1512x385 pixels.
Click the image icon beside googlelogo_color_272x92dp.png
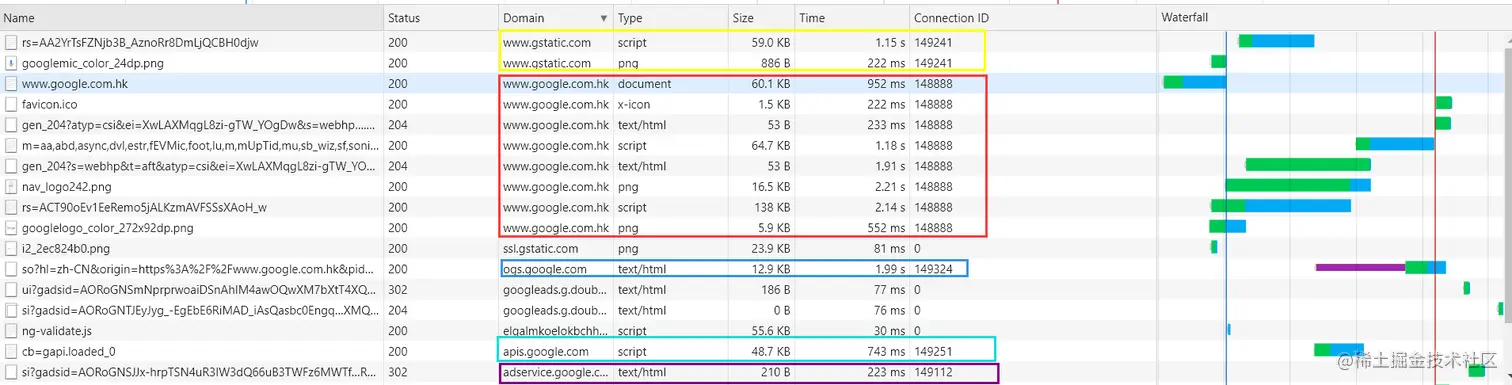pos(11,228)
